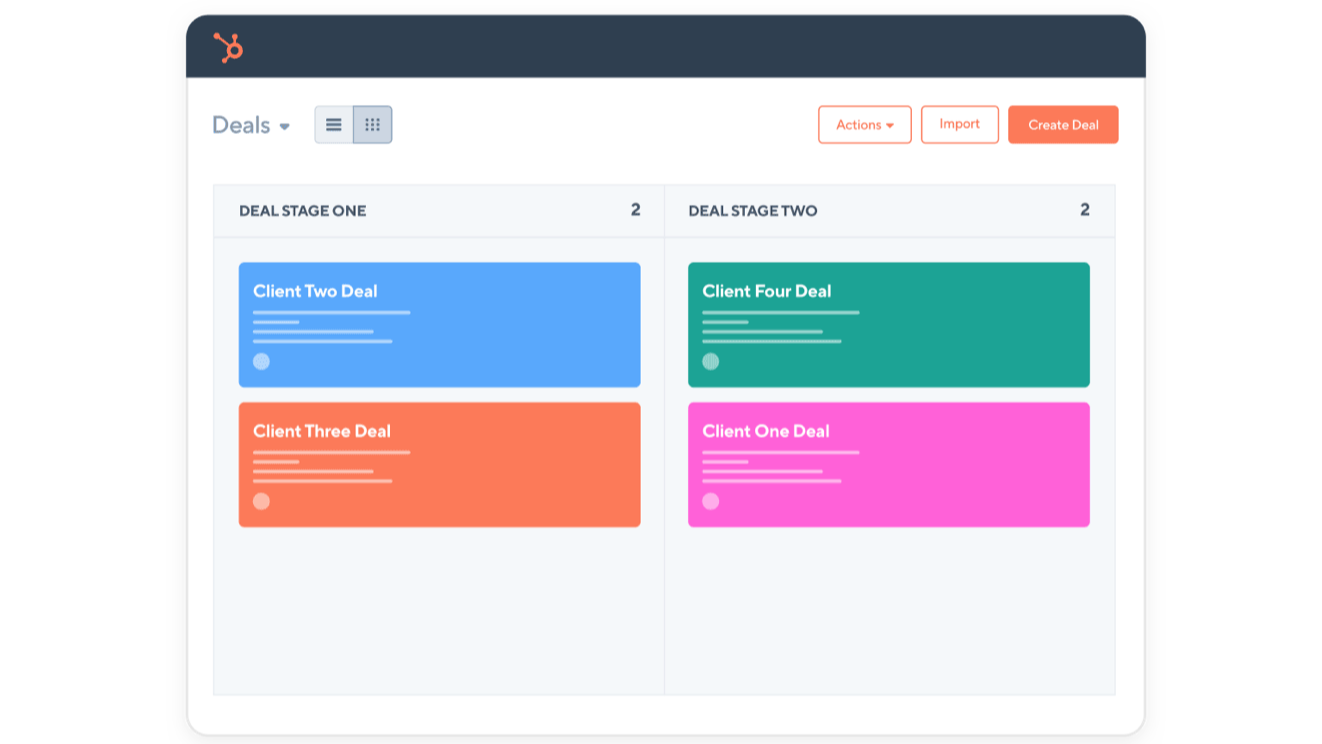Click the avatar on Client One Deal card
1322x744 pixels.
tap(711, 501)
